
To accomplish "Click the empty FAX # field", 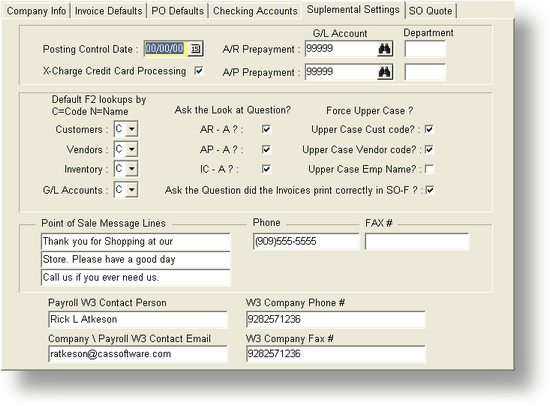I will 417,241.
